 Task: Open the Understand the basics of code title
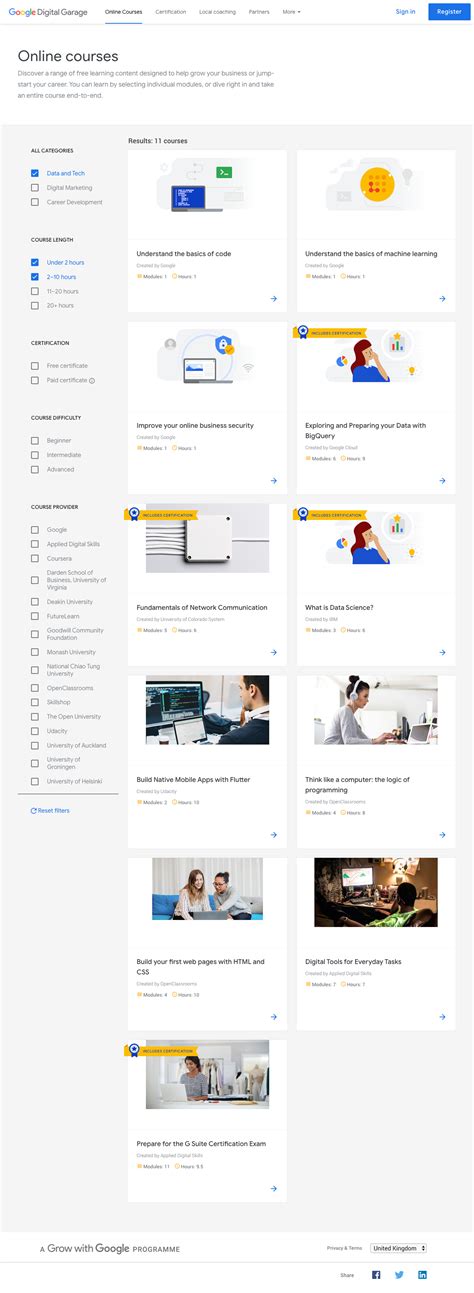(x=184, y=254)
